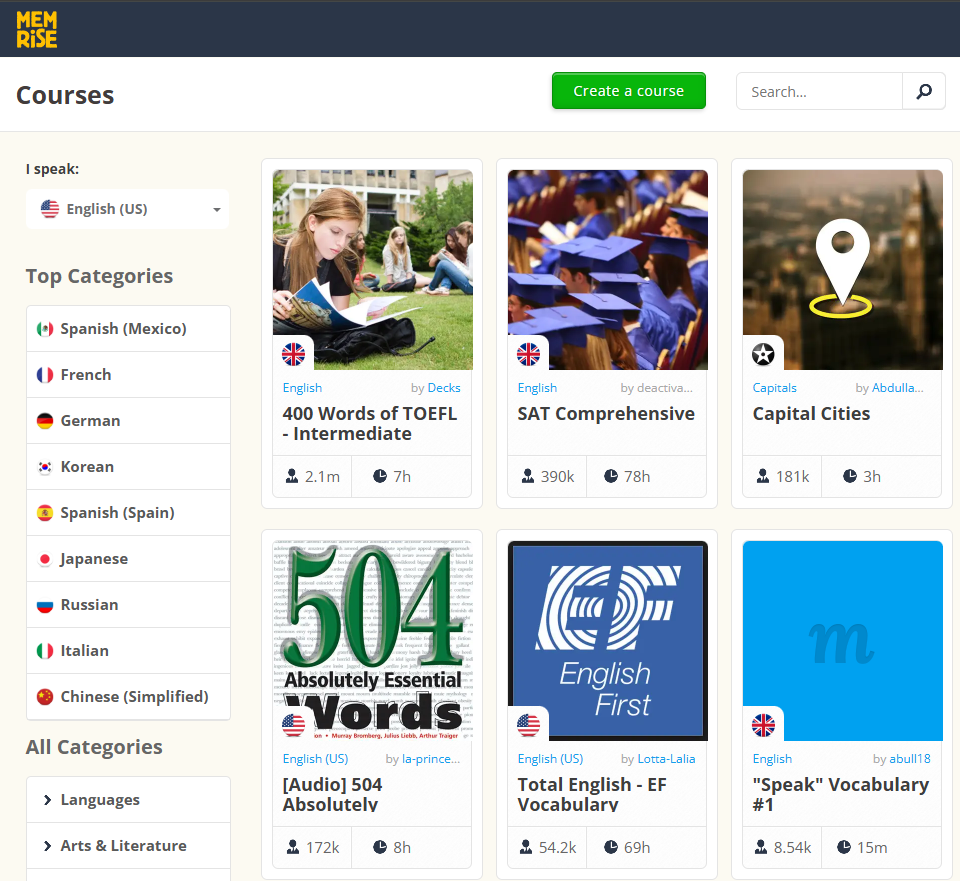Expand the Arts & Literature category
960x881 pixels.
pos(129,845)
